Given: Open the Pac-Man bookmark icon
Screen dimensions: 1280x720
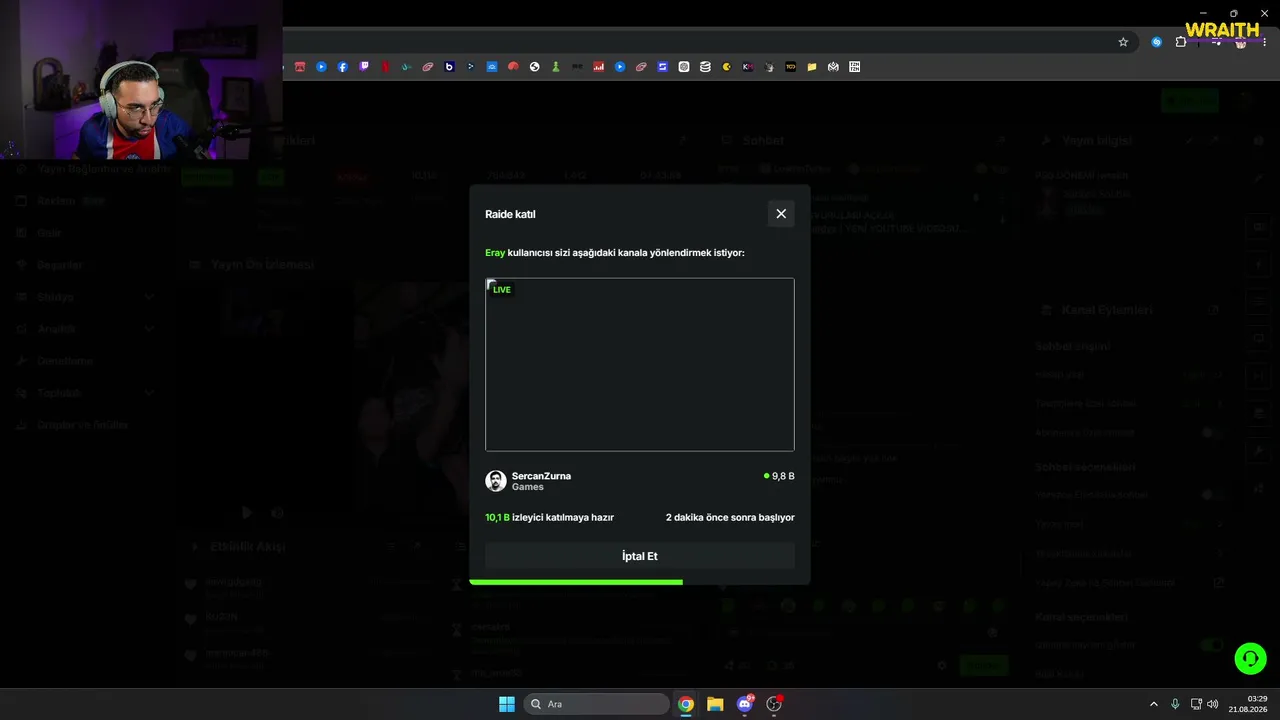Looking at the screenshot, I should click(727, 67).
